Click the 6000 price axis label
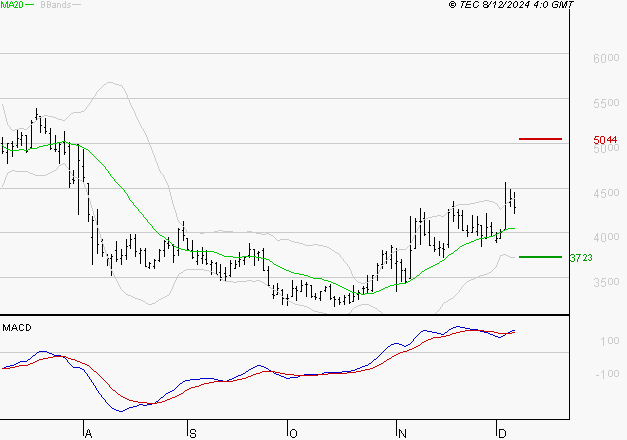The width and height of the screenshot is (627, 440). coord(606,58)
